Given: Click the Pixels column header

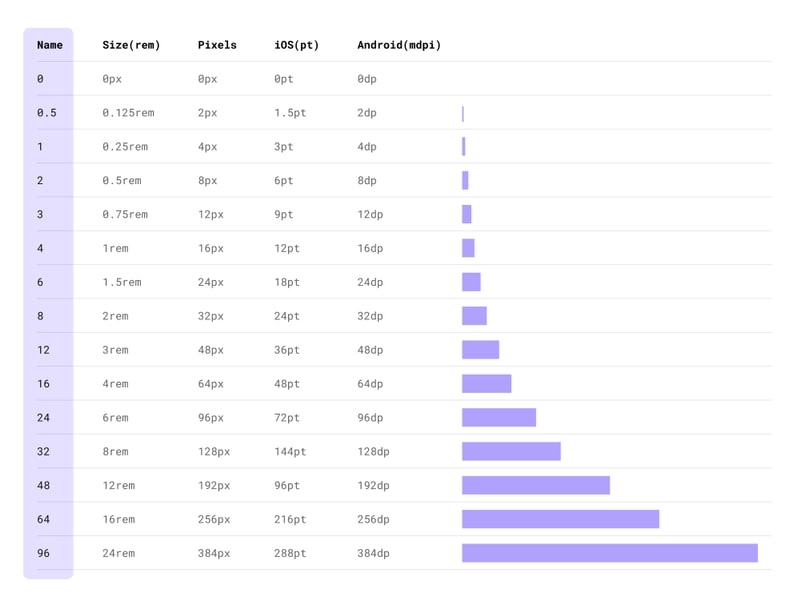Looking at the screenshot, I should (x=217, y=45).
